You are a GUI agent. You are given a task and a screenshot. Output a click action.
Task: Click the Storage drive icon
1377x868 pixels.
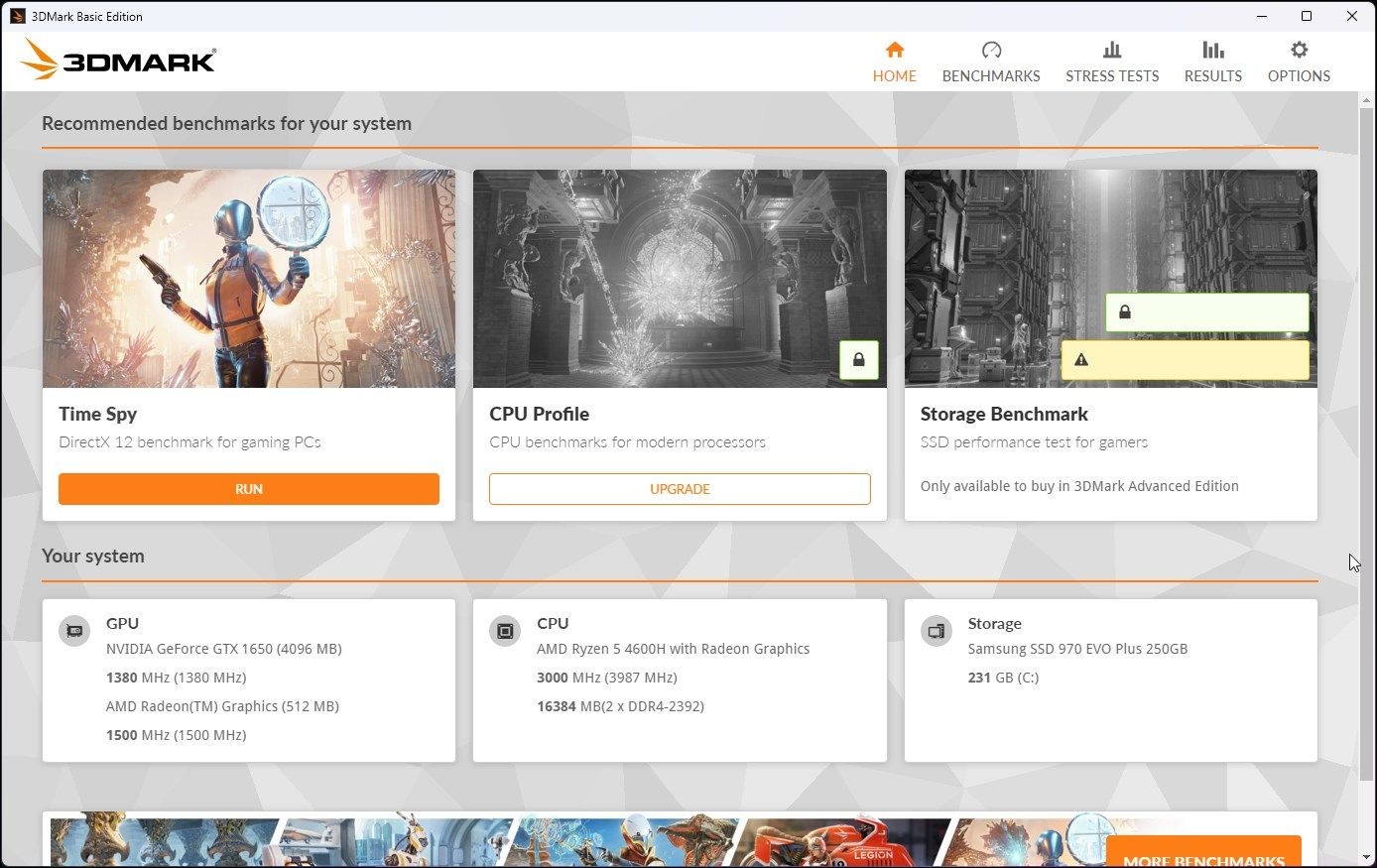(x=936, y=631)
